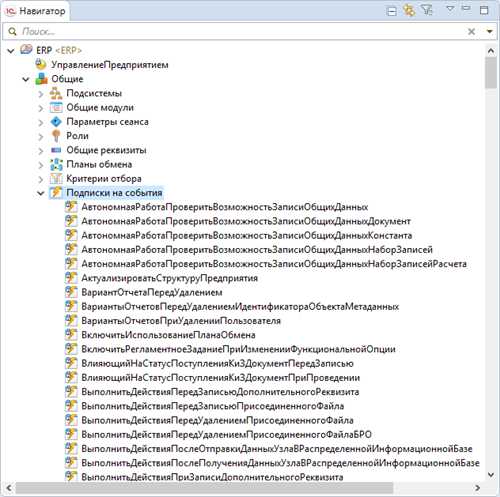The width and height of the screenshot is (500, 497).
Task: Click the Link with Editor icon
Action: pos(409,11)
